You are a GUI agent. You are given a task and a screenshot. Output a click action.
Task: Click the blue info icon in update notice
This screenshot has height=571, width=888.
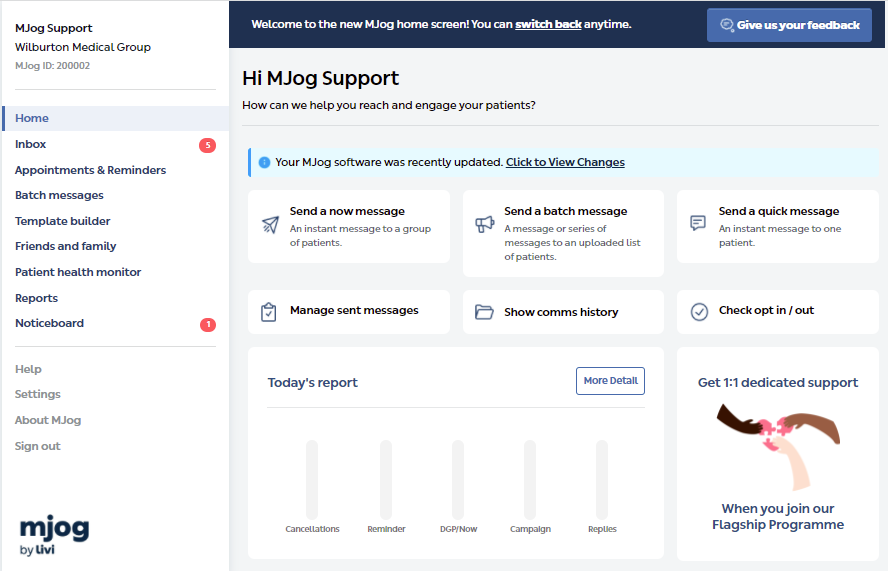(x=264, y=162)
